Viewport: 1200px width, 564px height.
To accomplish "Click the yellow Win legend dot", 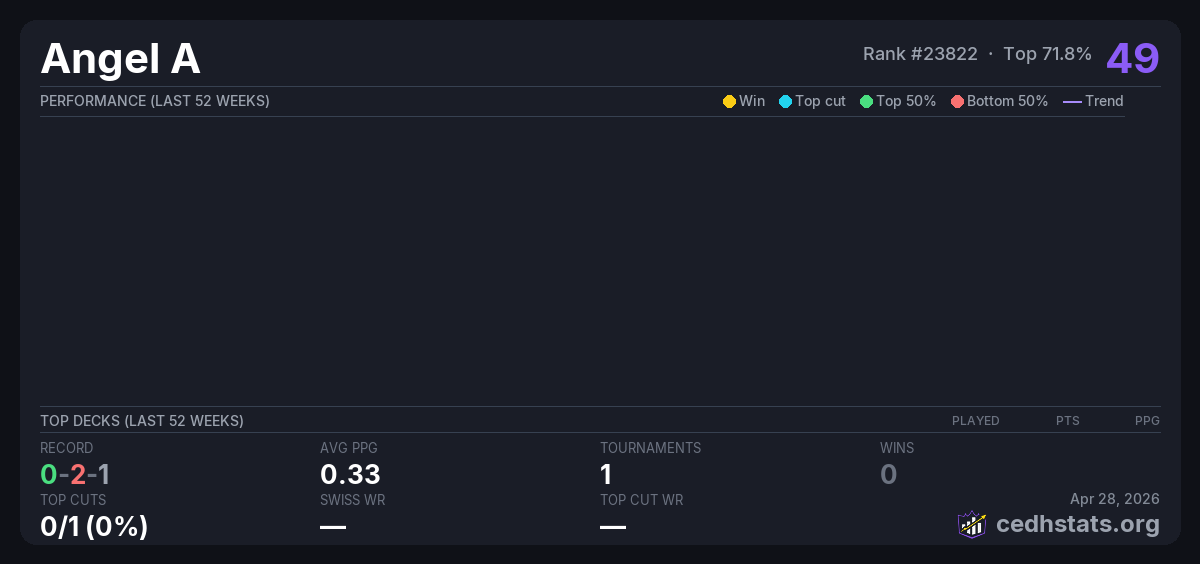I will (729, 101).
